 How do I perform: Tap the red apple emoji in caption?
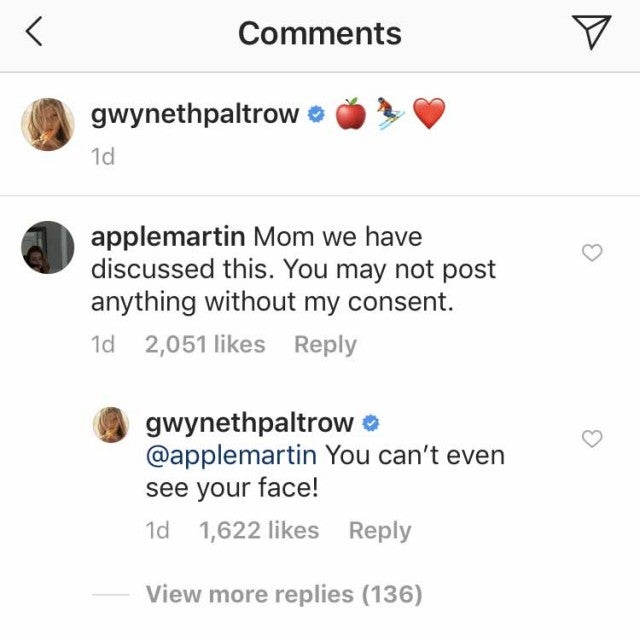click(351, 115)
